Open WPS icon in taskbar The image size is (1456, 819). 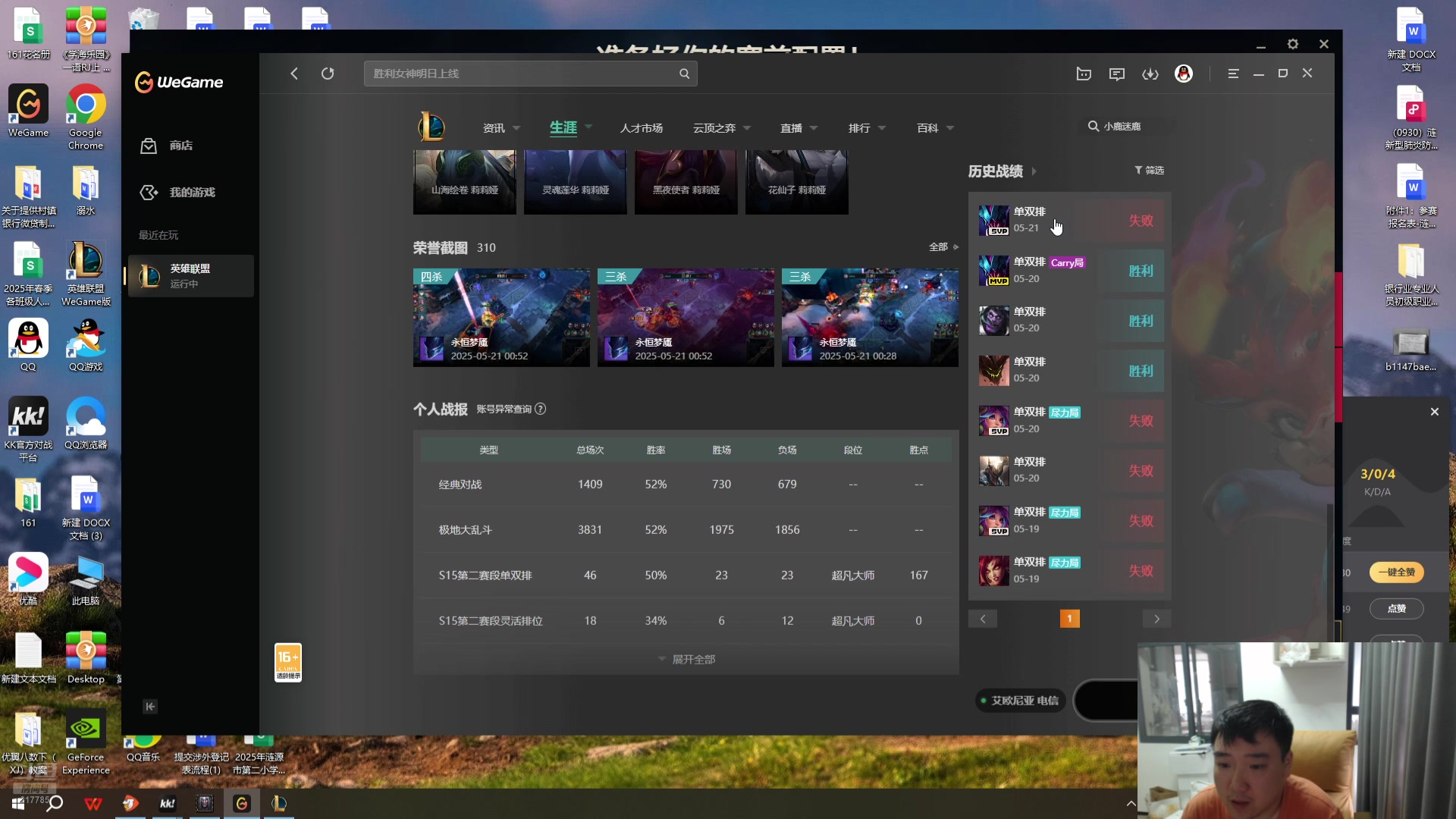click(x=93, y=804)
